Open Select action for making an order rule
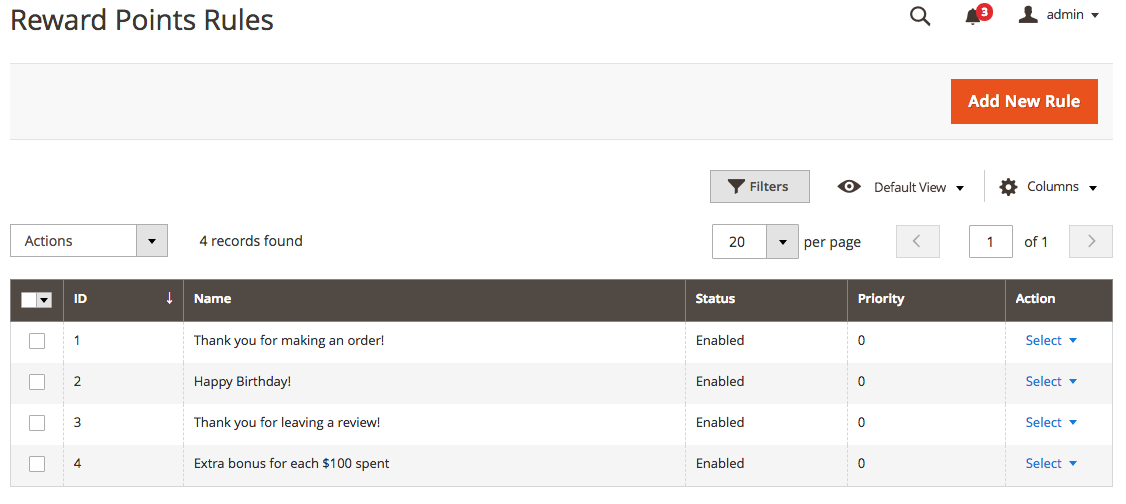The image size is (1126, 504). point(1051,340)
